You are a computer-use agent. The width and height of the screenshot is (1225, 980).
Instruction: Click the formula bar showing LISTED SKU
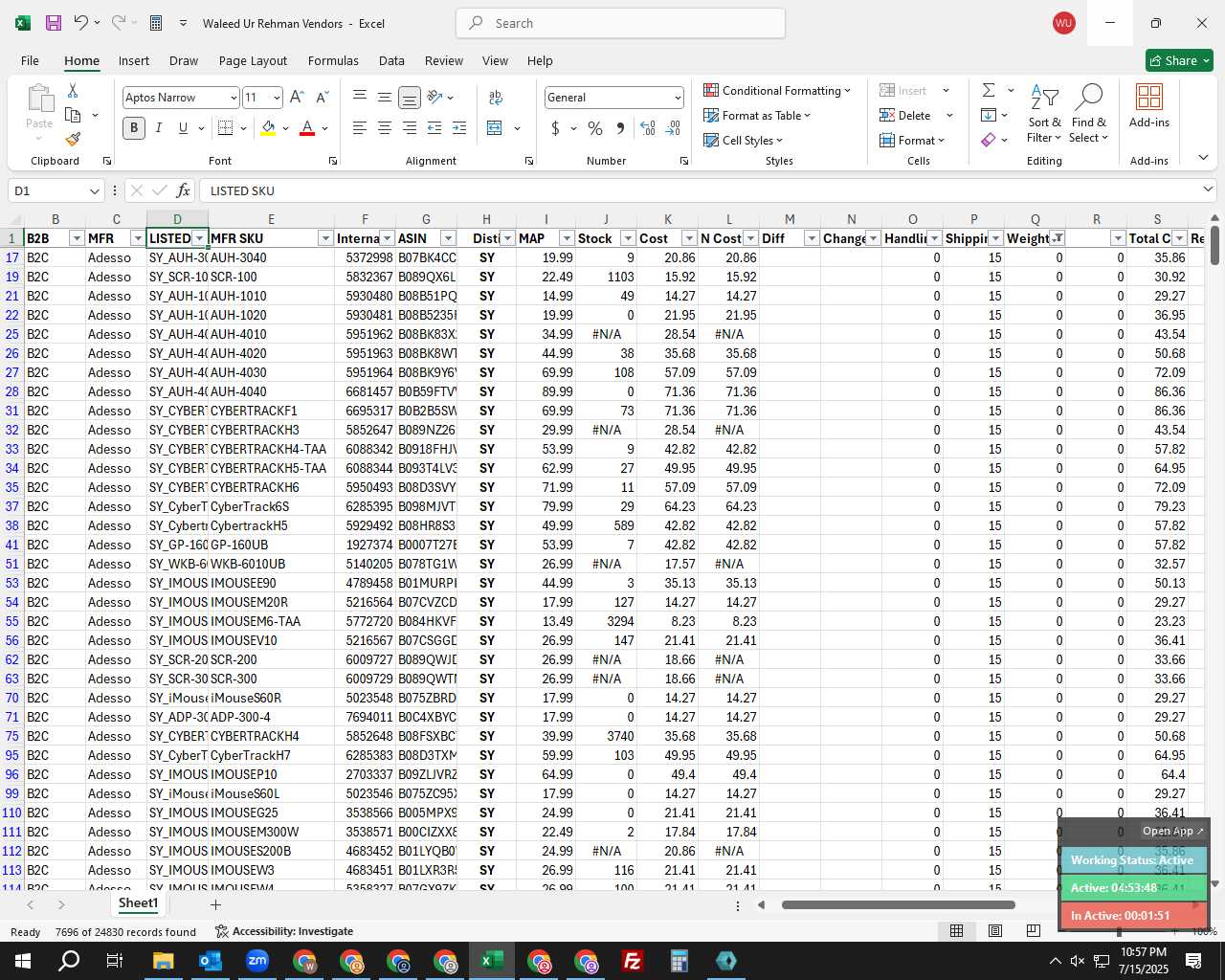coord(706,190)
